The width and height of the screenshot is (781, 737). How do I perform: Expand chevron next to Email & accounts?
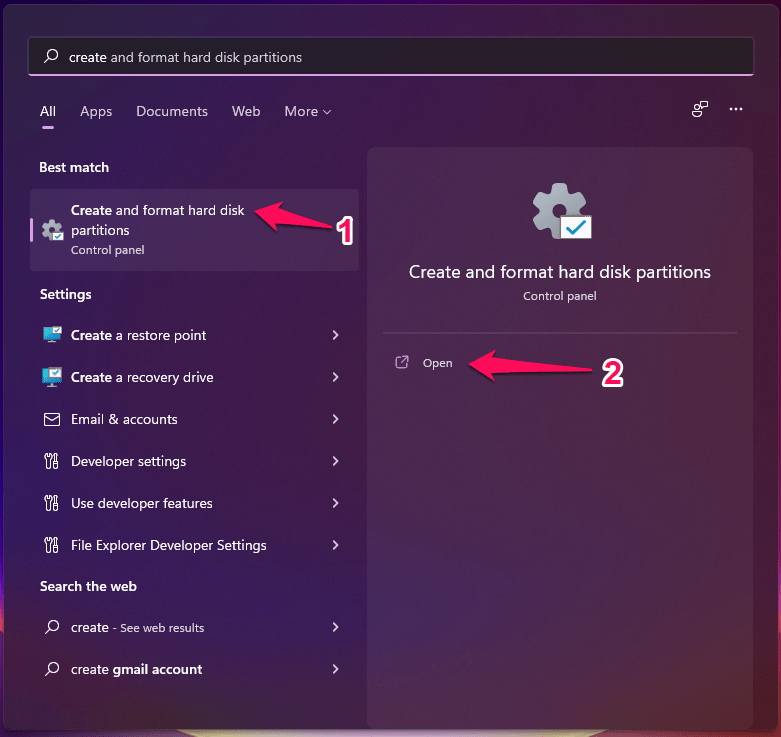point(335,420)
